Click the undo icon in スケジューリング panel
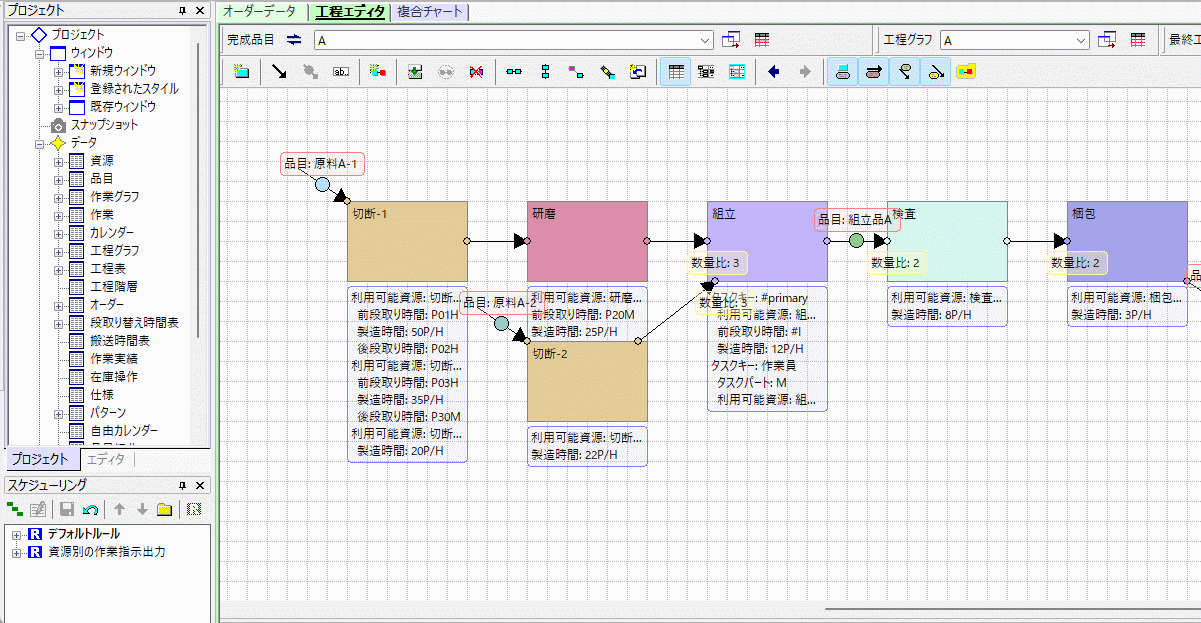Viewport: 1201px width, 623px height. (x=90, y=510)
